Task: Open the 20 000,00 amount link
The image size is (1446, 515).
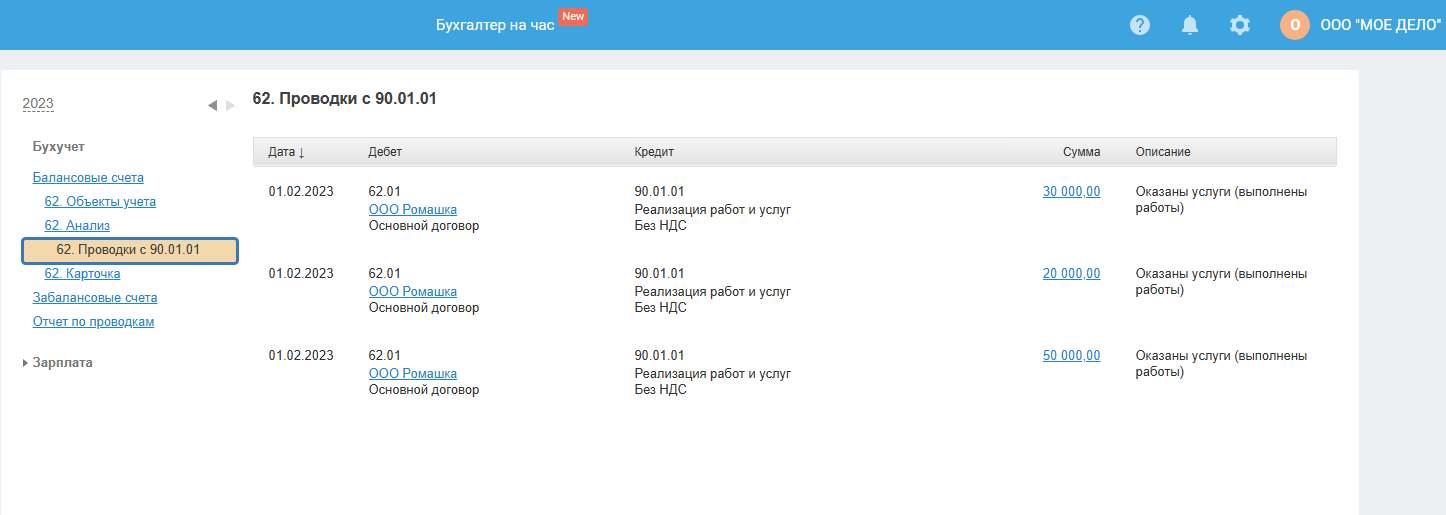Action: point(1071,274)
